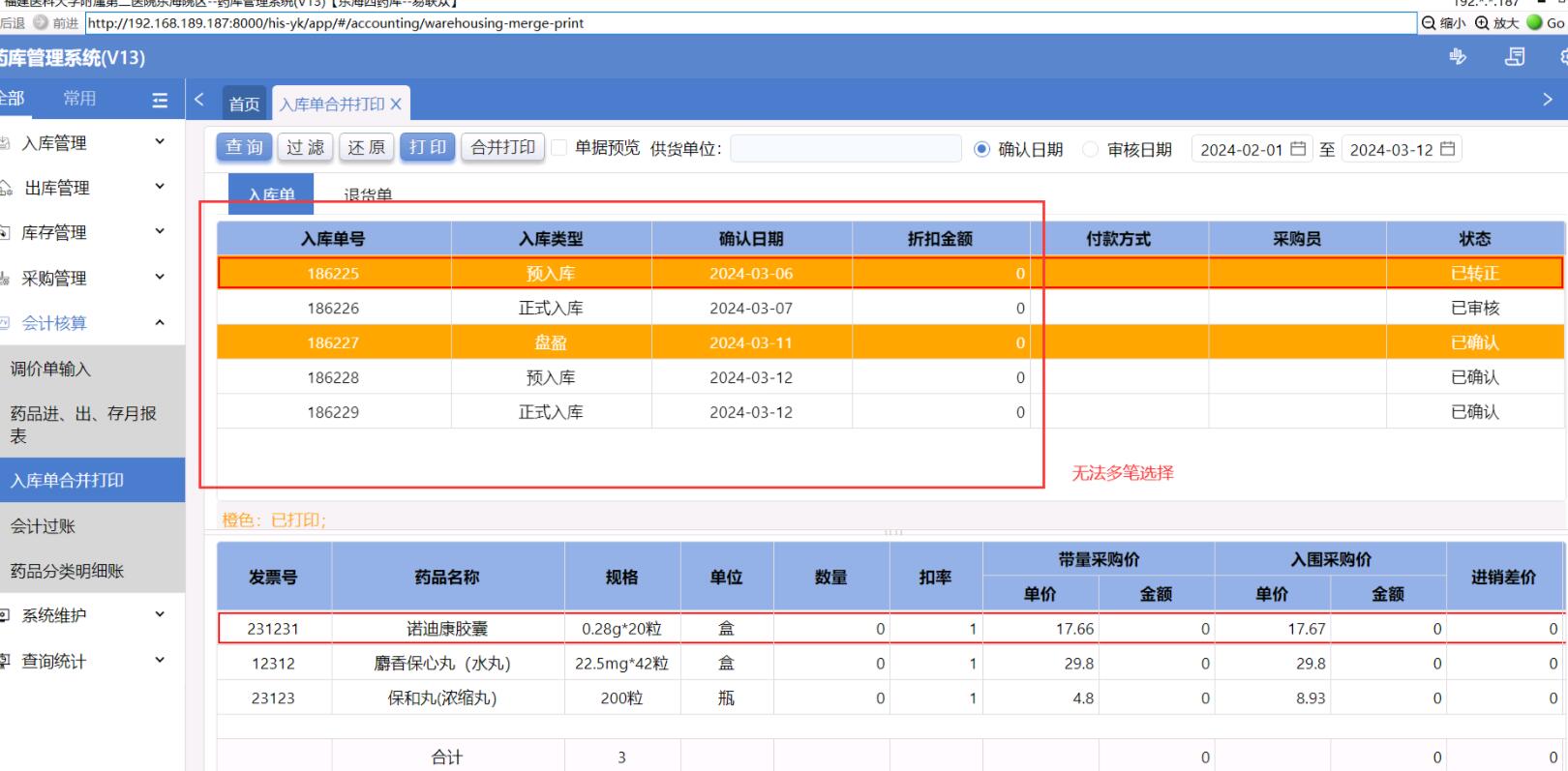1568x771 pixels.
Task: Select the row with 入库单号 186229
Action: coord(890,412)
